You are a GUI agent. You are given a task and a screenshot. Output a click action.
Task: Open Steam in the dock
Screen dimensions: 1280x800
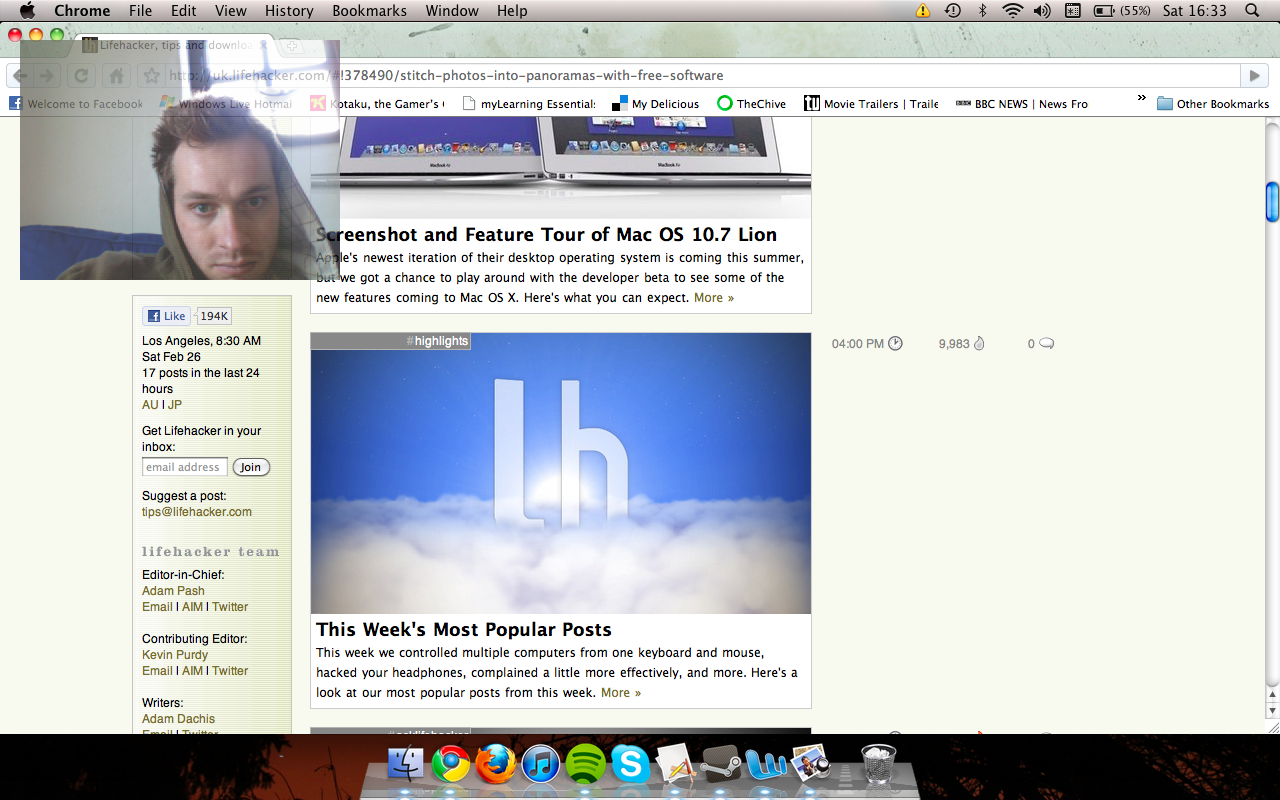pyautogui.click(x=721, y=765)
